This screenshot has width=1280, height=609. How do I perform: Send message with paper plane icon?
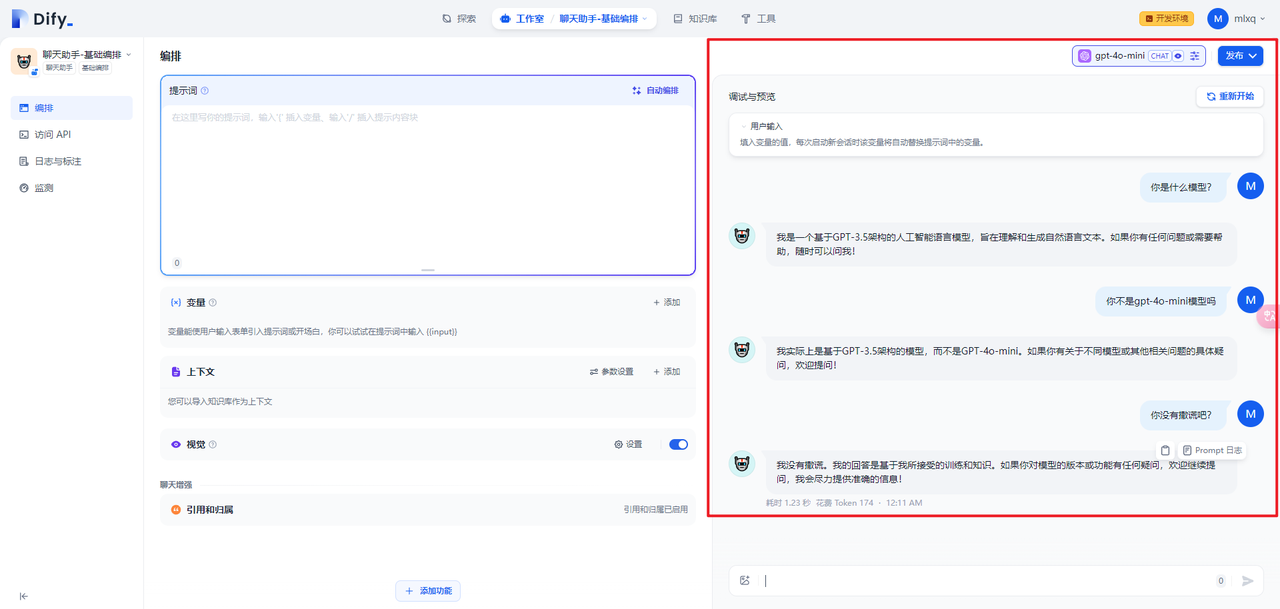1248,581
